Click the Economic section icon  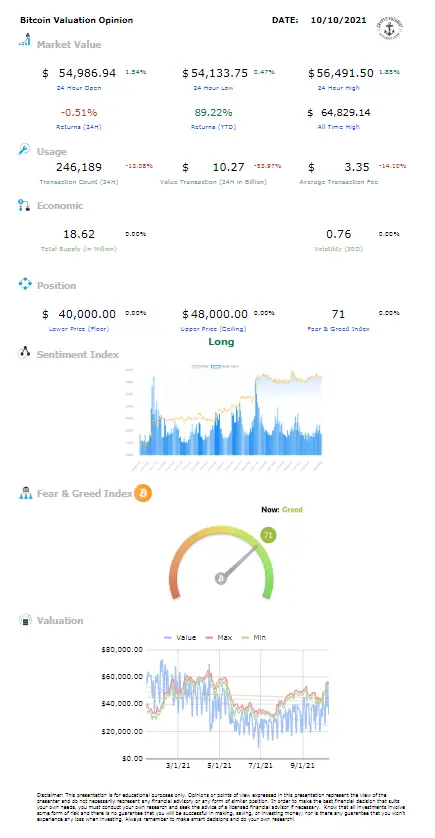tap(25, 205)
